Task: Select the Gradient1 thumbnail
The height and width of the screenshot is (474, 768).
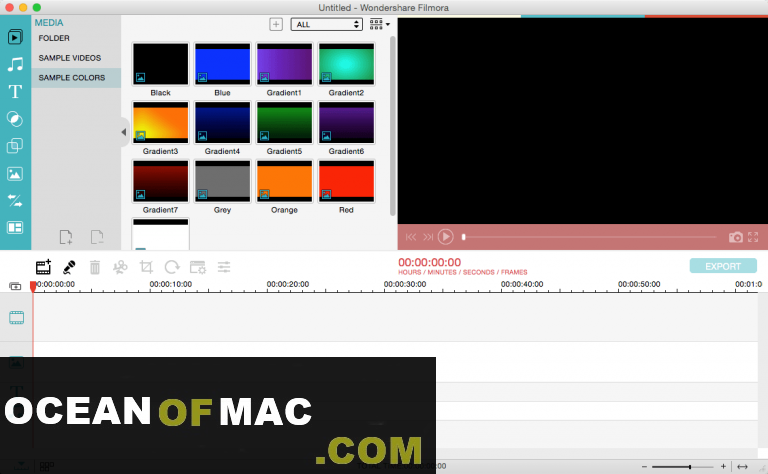Action: (x=284, y=64)
